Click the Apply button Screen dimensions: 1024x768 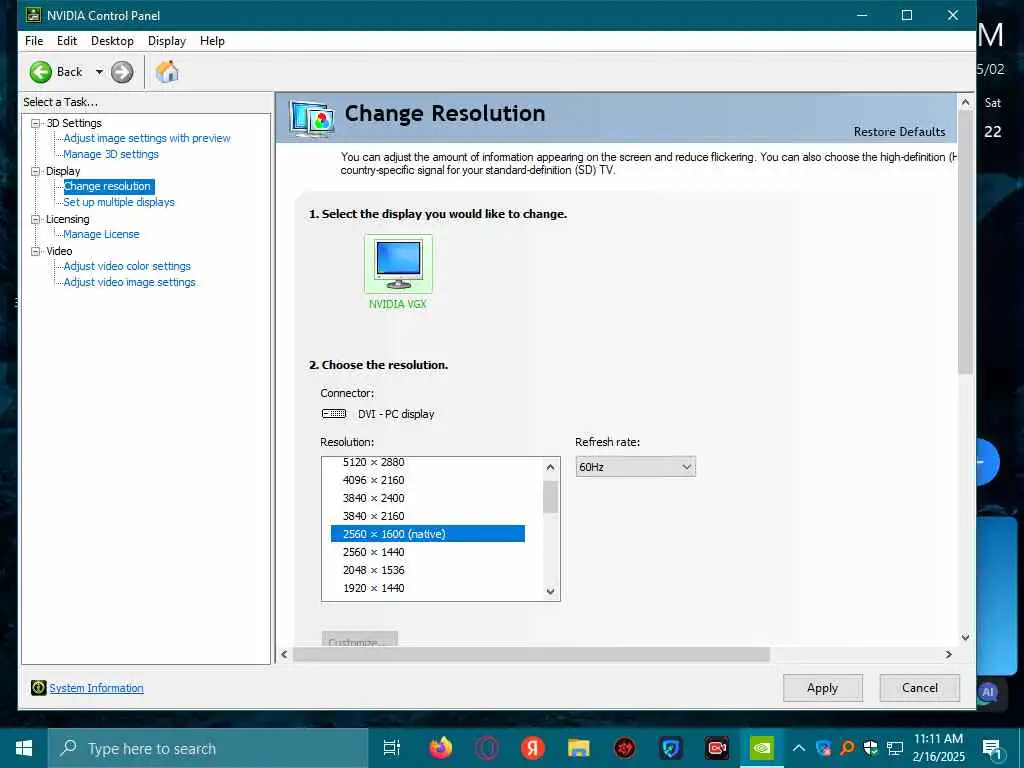click(x=823, y=688)
